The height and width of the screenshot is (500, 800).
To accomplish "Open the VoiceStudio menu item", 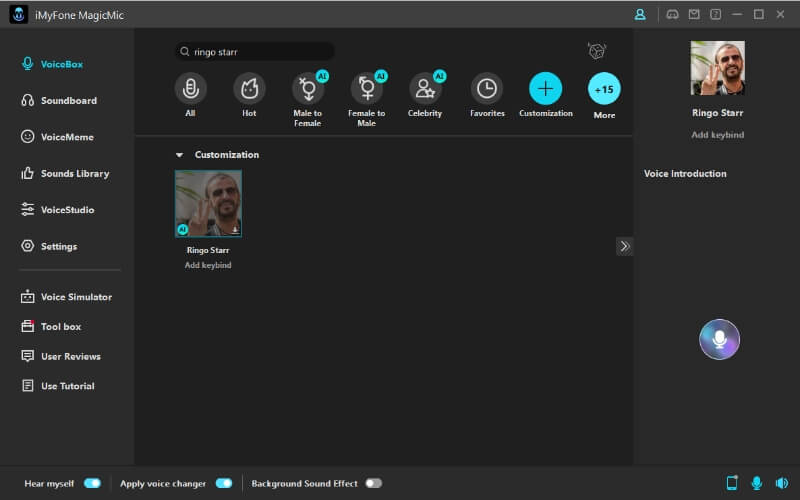I will [x=57, y=210].
